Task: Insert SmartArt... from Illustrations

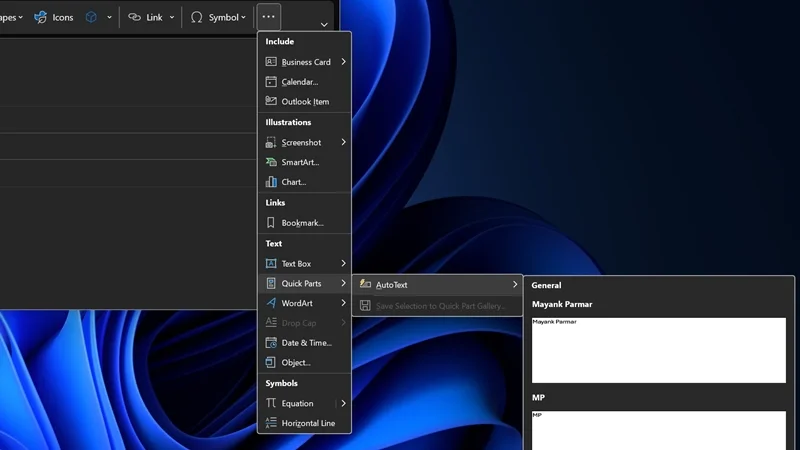Action: coord(304,162)
